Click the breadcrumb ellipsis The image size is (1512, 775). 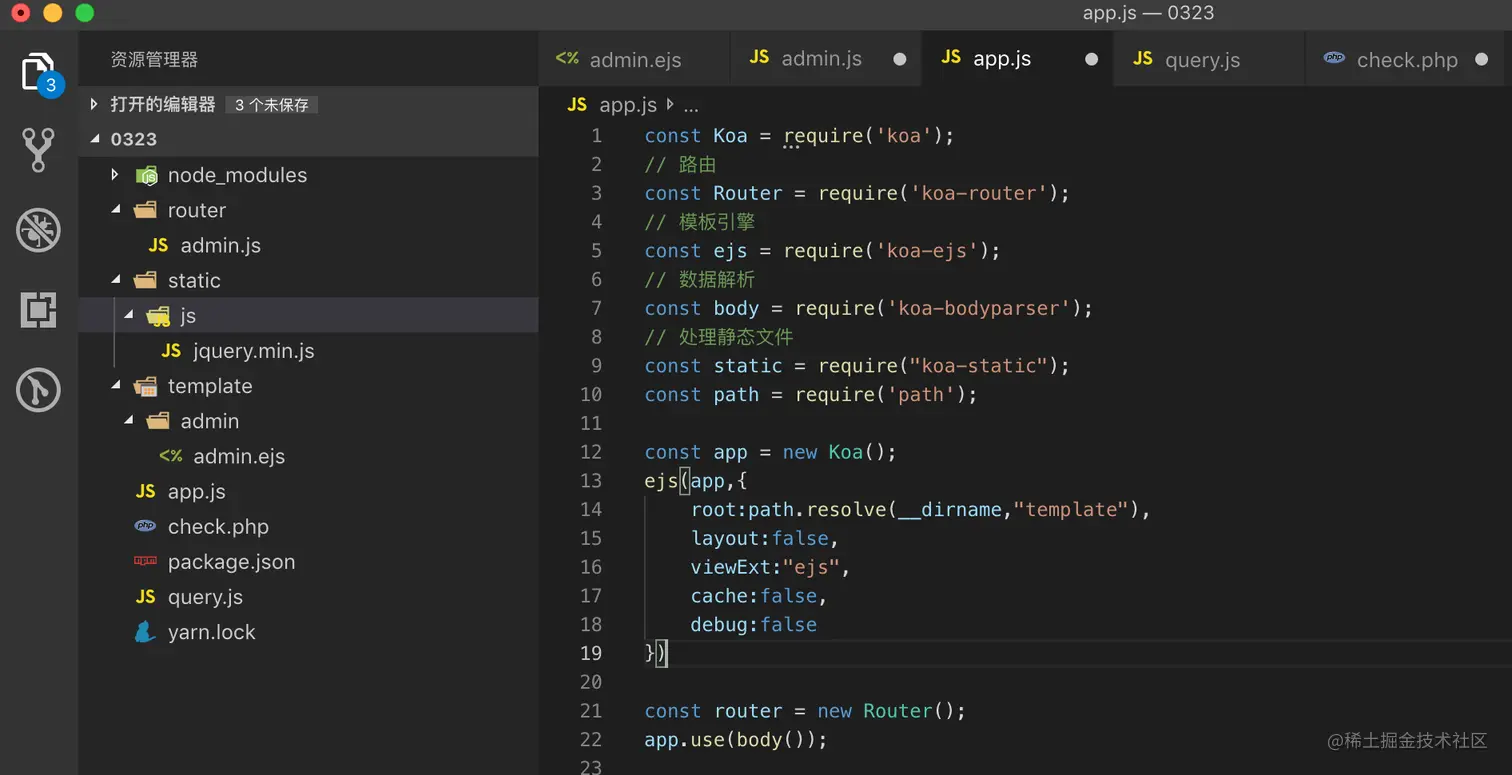pyautogui.click(x=690, y=105)
